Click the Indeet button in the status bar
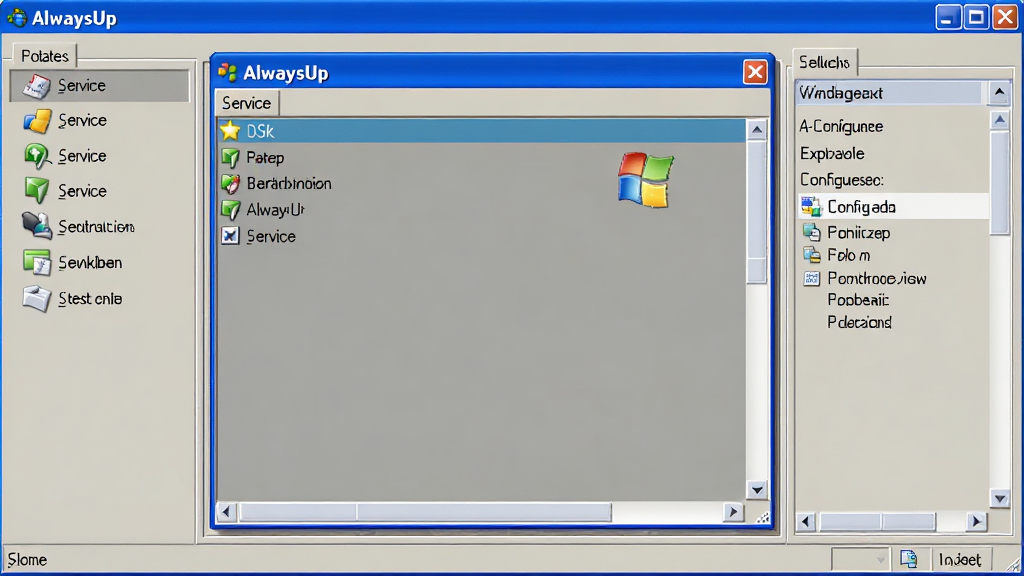The image size is (1024, 576). pos(960,560)
